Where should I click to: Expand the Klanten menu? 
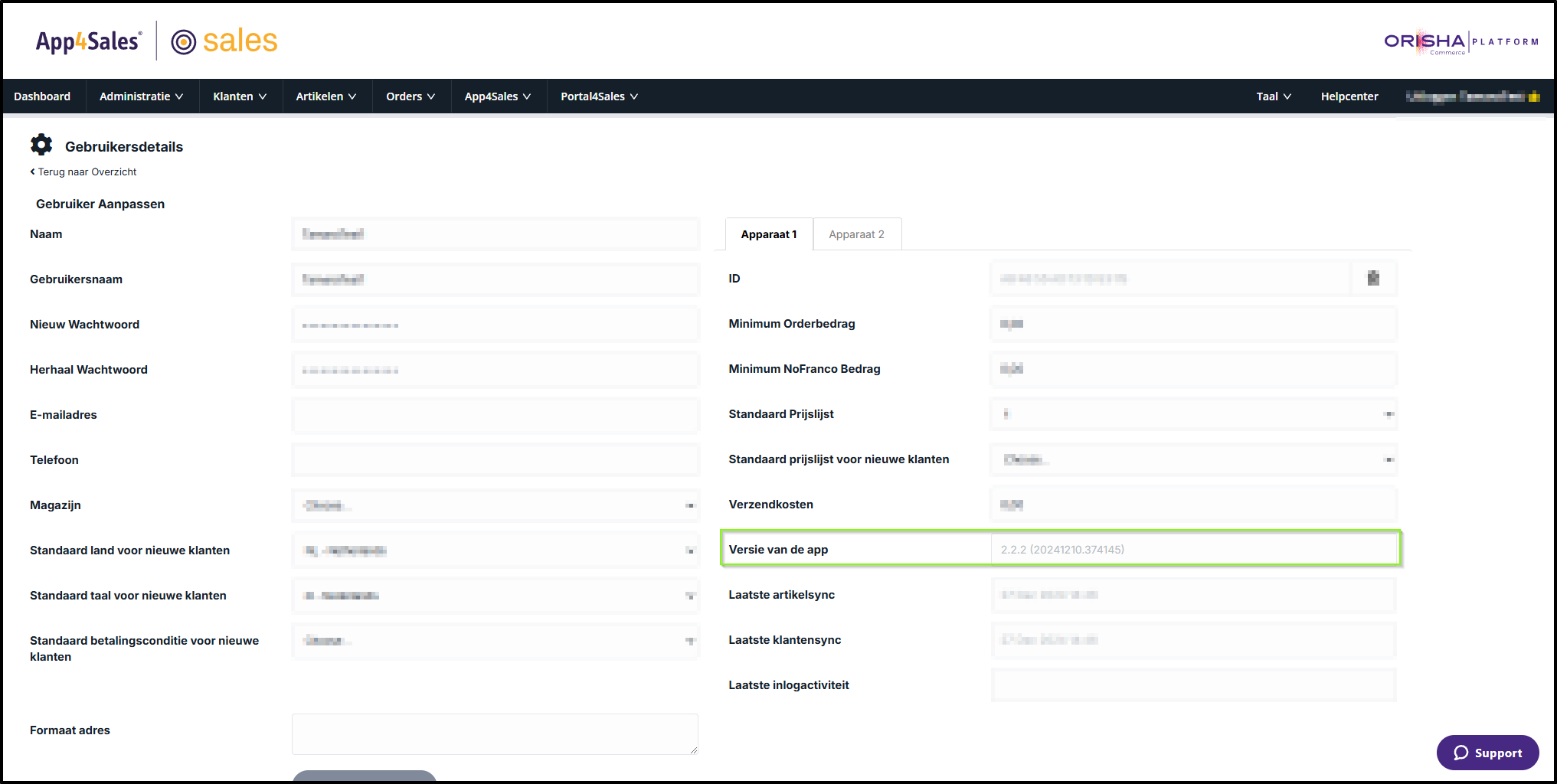(x=240, y=96)
